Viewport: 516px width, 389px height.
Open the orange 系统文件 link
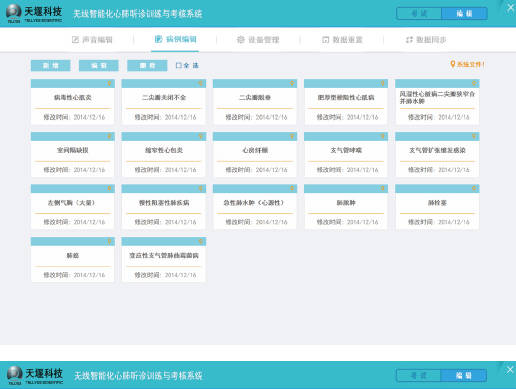pyautogui.click(x=467, y=64)
